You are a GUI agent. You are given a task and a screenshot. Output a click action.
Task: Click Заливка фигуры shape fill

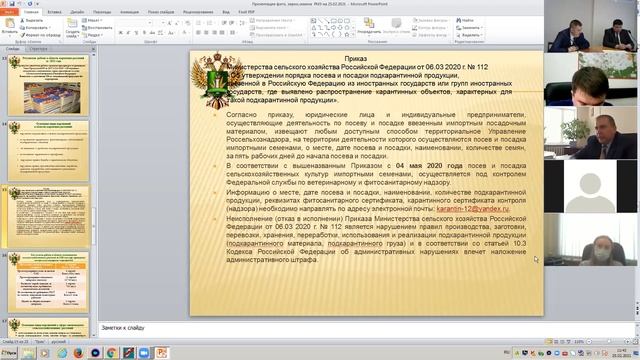(x=431, y=20)
